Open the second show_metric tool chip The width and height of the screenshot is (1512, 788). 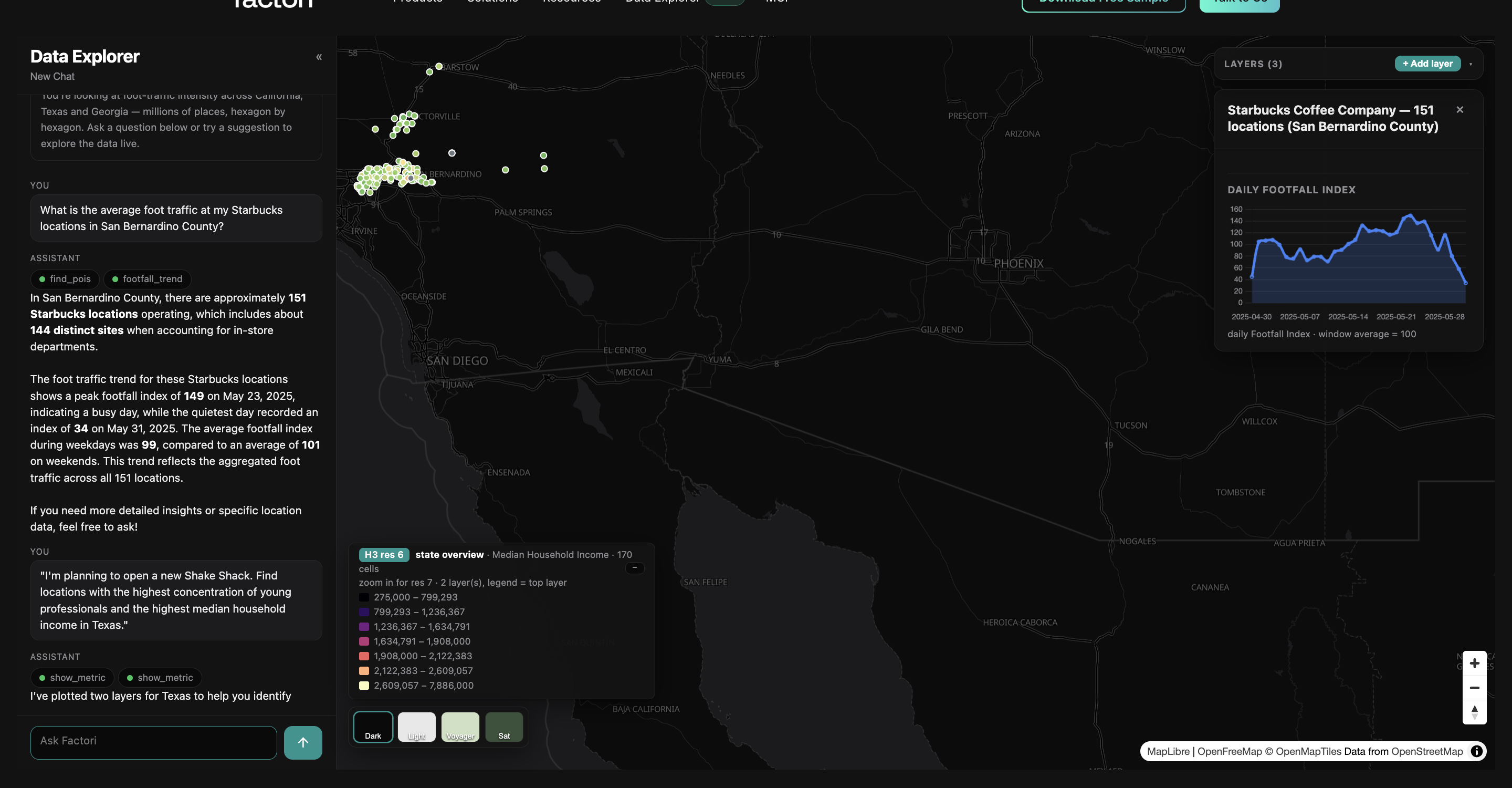point(160,678)
